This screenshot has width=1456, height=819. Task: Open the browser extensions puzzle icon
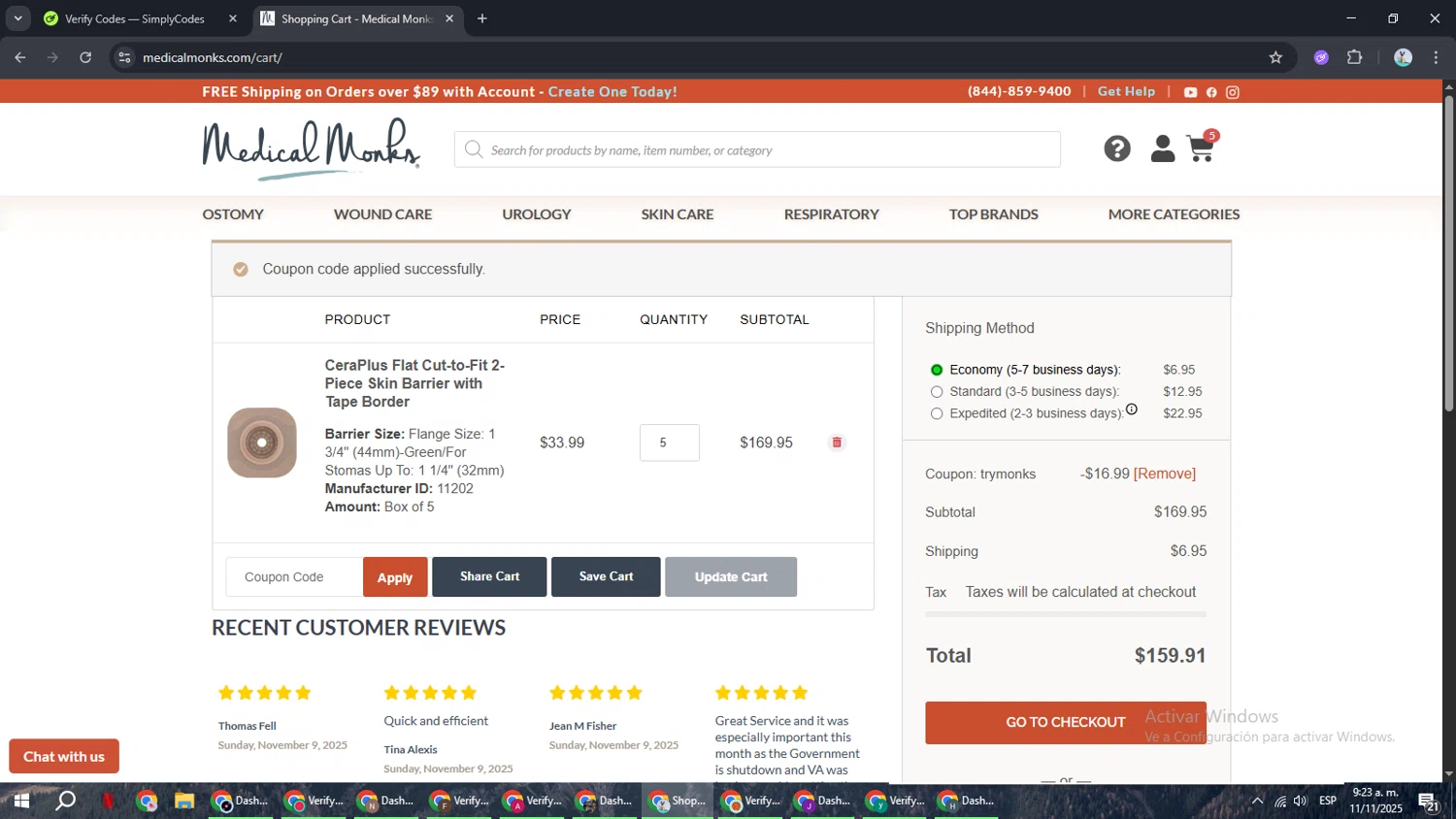[x=1354, y=57]
